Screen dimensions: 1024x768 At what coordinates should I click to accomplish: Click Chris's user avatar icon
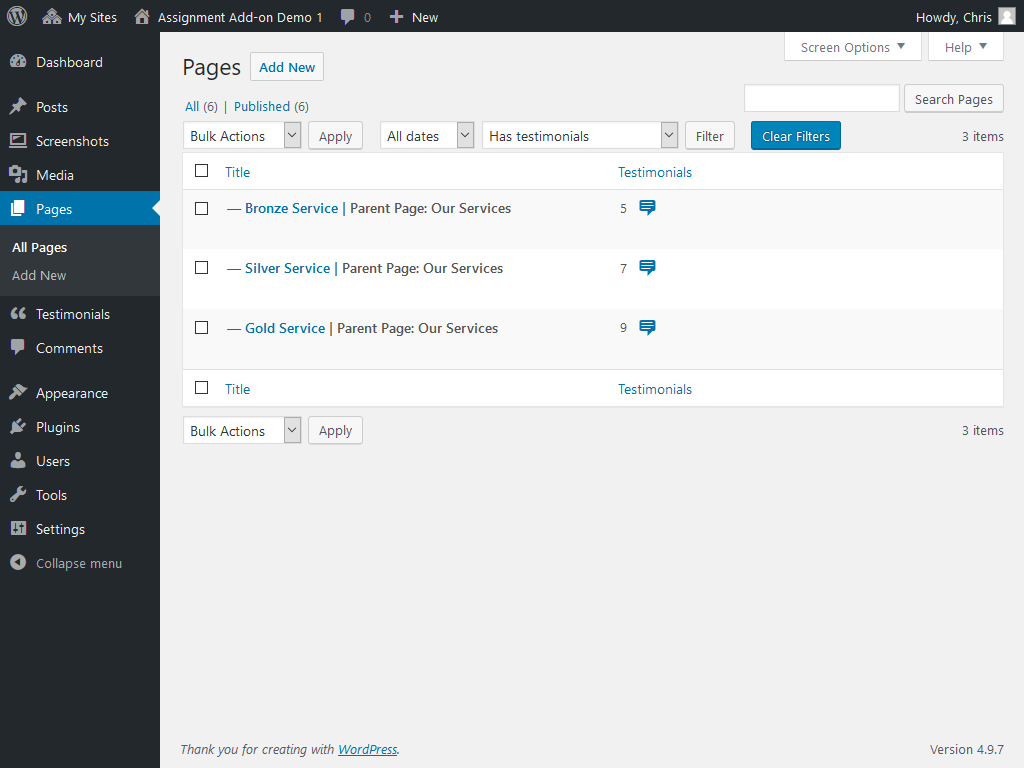[x=1007, y=16]
